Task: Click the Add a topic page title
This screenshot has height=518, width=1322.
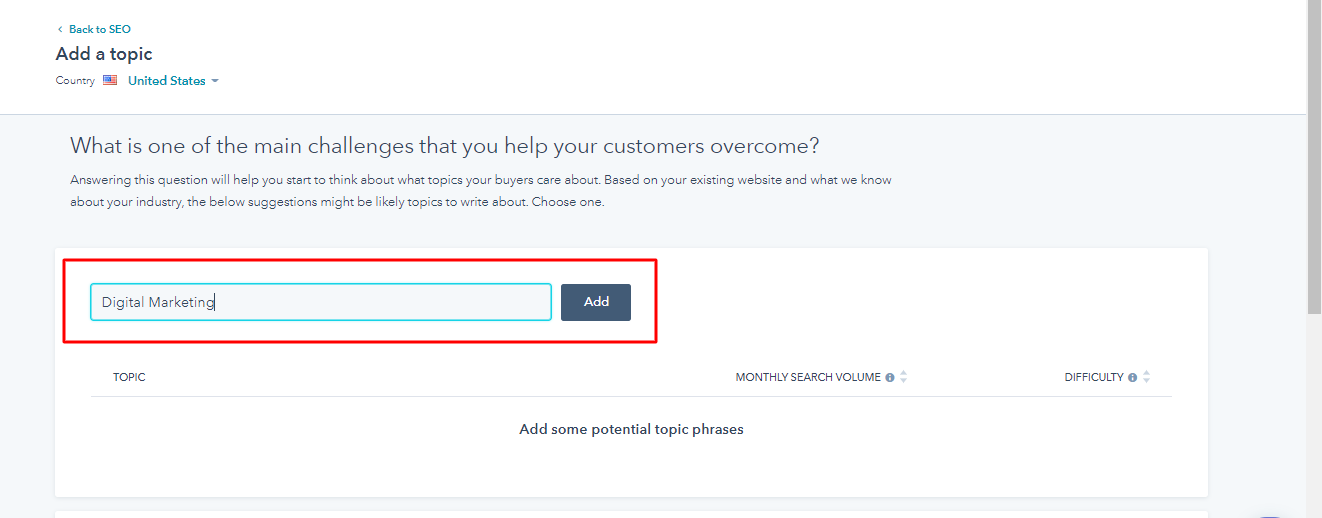Action: (x=104, y=54)
